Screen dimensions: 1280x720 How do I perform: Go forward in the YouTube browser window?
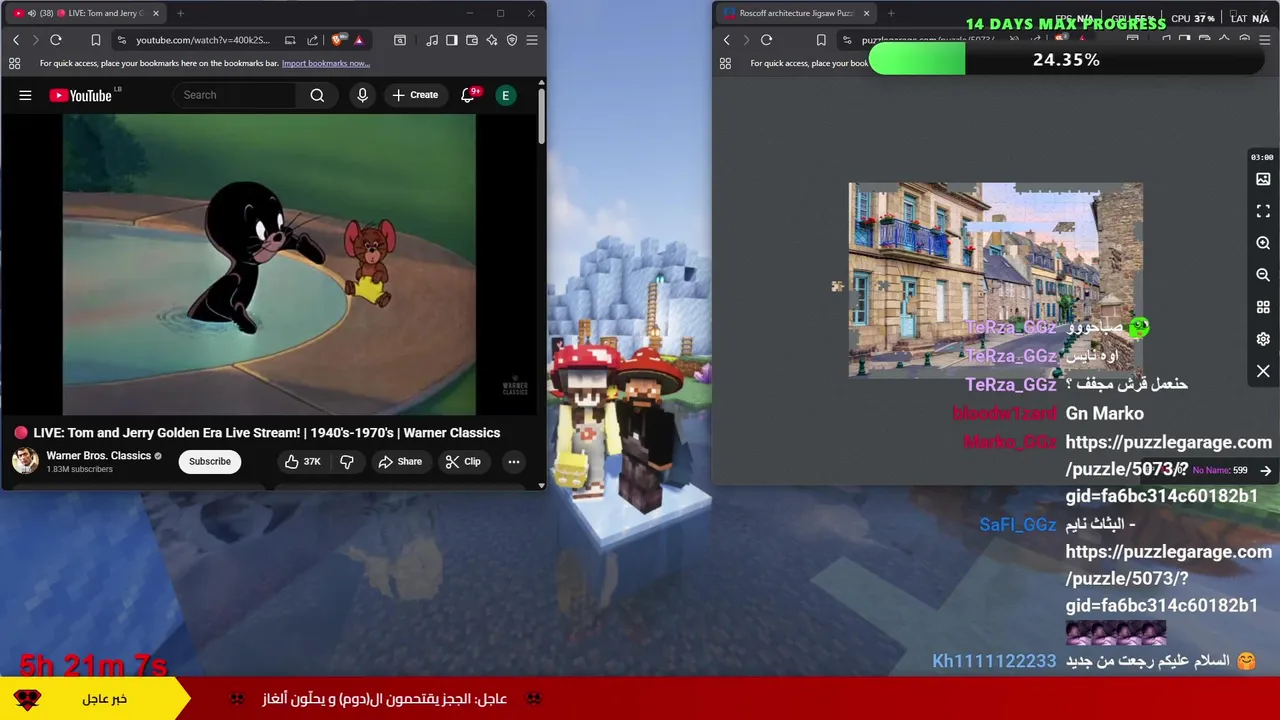coord(35,40)
